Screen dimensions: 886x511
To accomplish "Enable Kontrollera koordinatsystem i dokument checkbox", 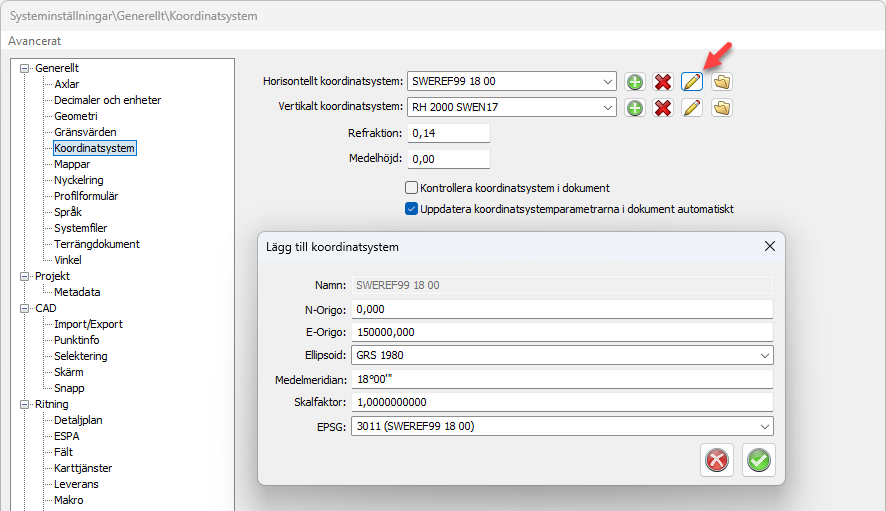I will point(411,188).
